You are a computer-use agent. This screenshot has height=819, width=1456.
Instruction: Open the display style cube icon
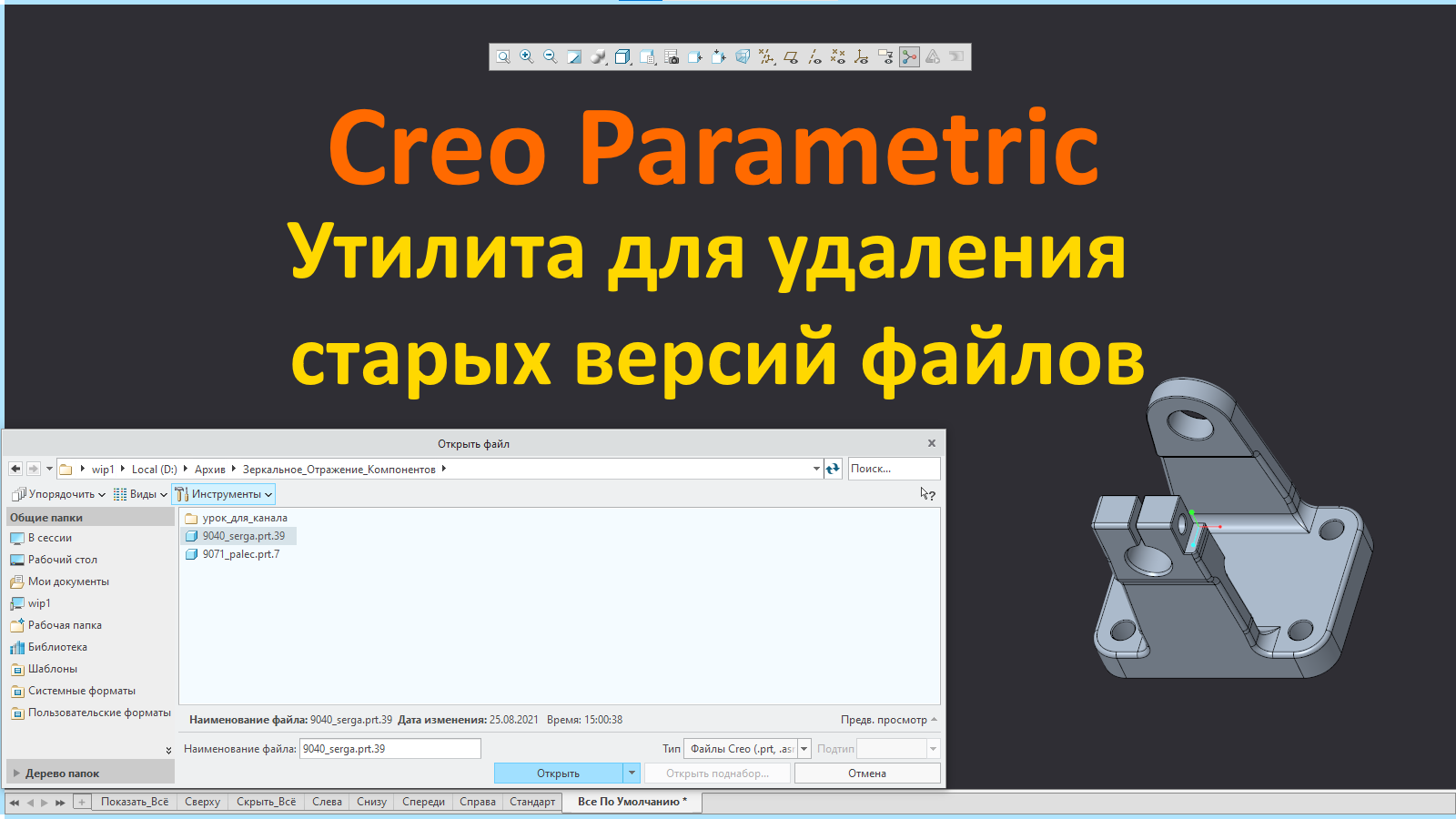(x=622, y=56)
